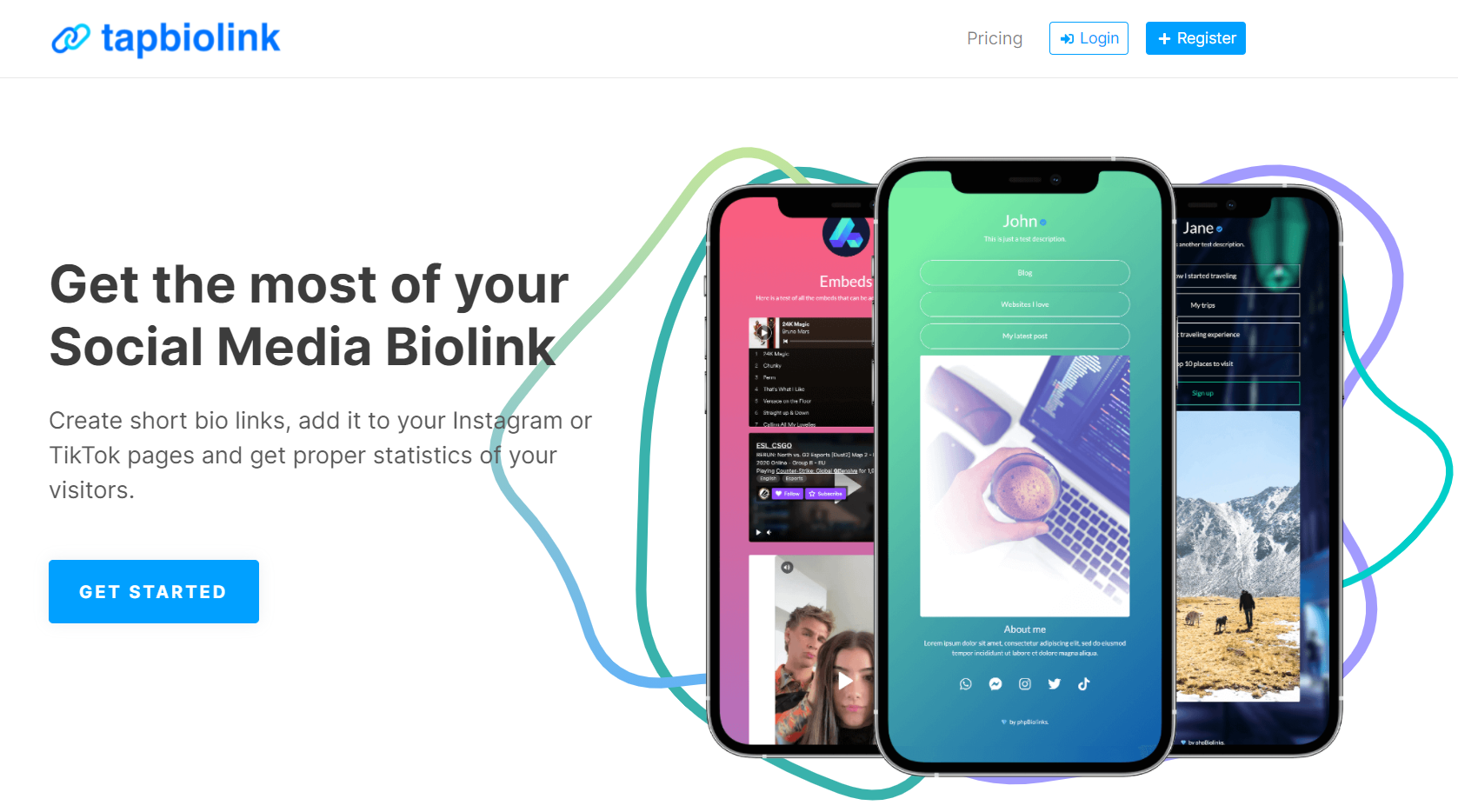This screenshot has width=1458, height=812.
Task: Click the Blog link on John's profile
Action: [1025, 273]
